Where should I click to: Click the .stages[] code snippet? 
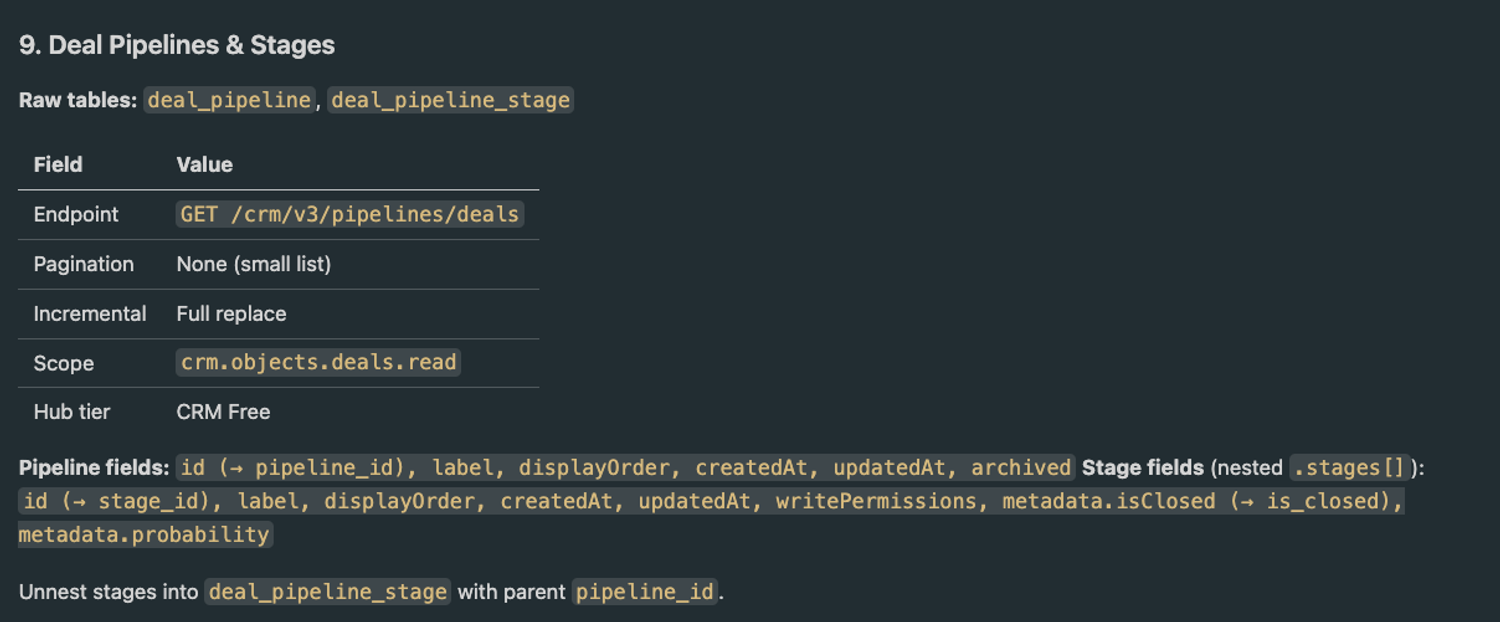pyautogui.click(x=1349, y=467)
